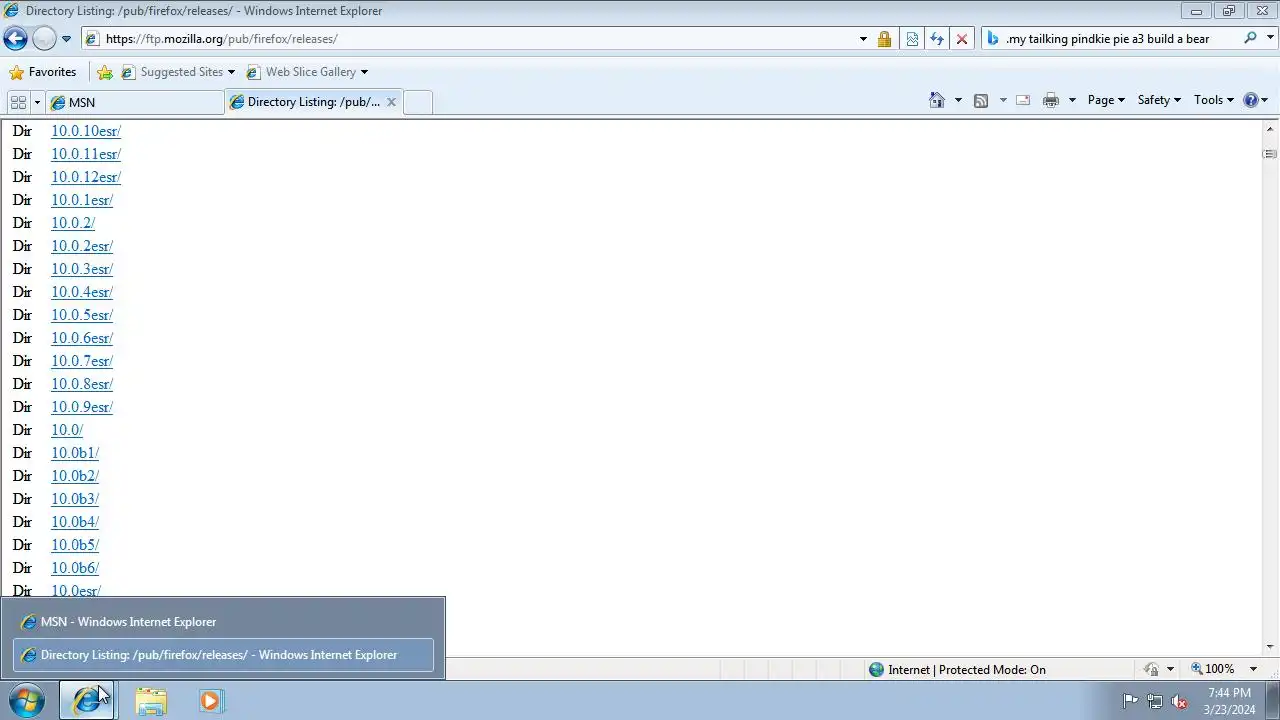Open the Page menu
The image size is (1280, 720).
pyautogui.click(x=1106, y=100)
